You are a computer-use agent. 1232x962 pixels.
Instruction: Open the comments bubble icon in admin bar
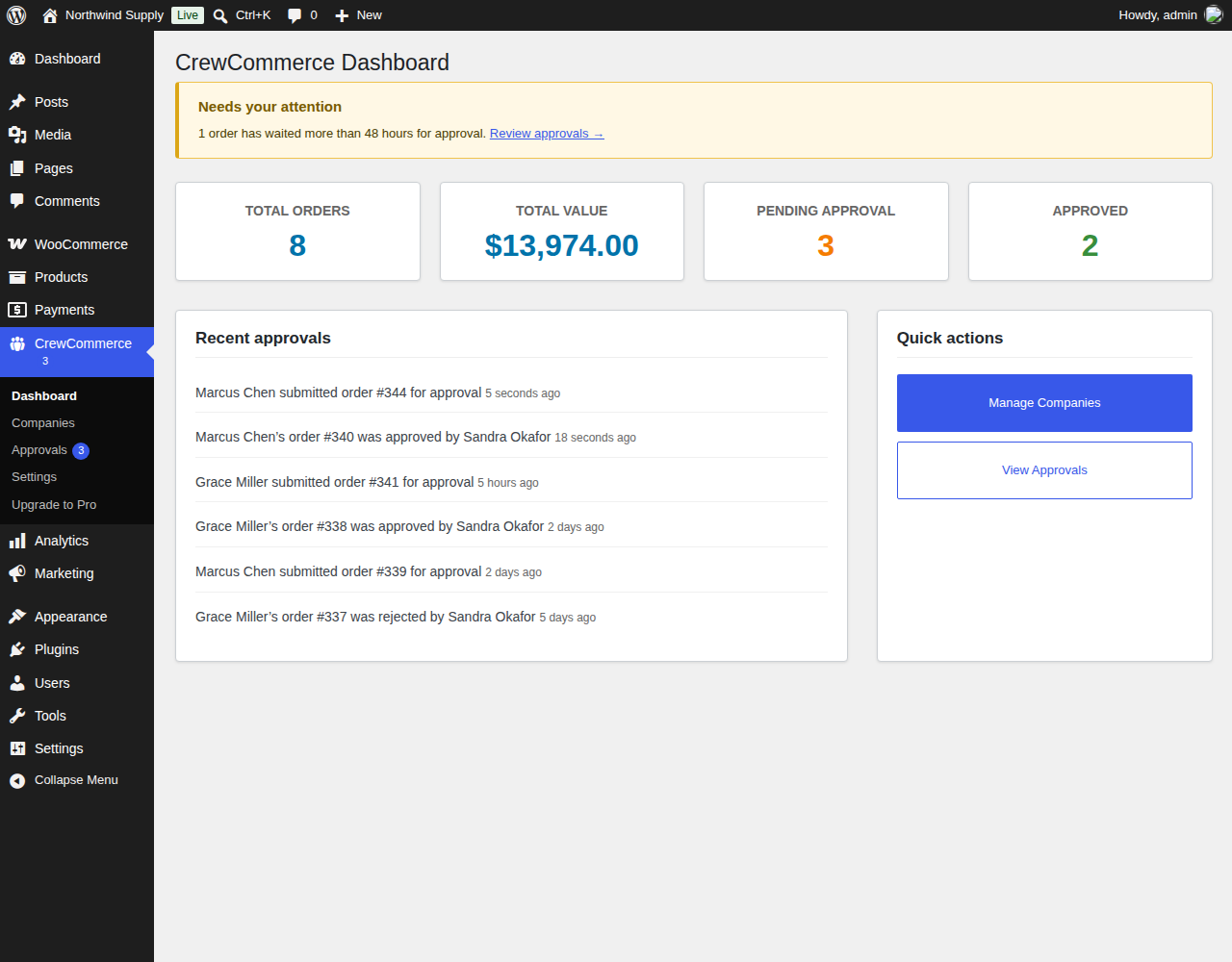(x=295, y=15)
